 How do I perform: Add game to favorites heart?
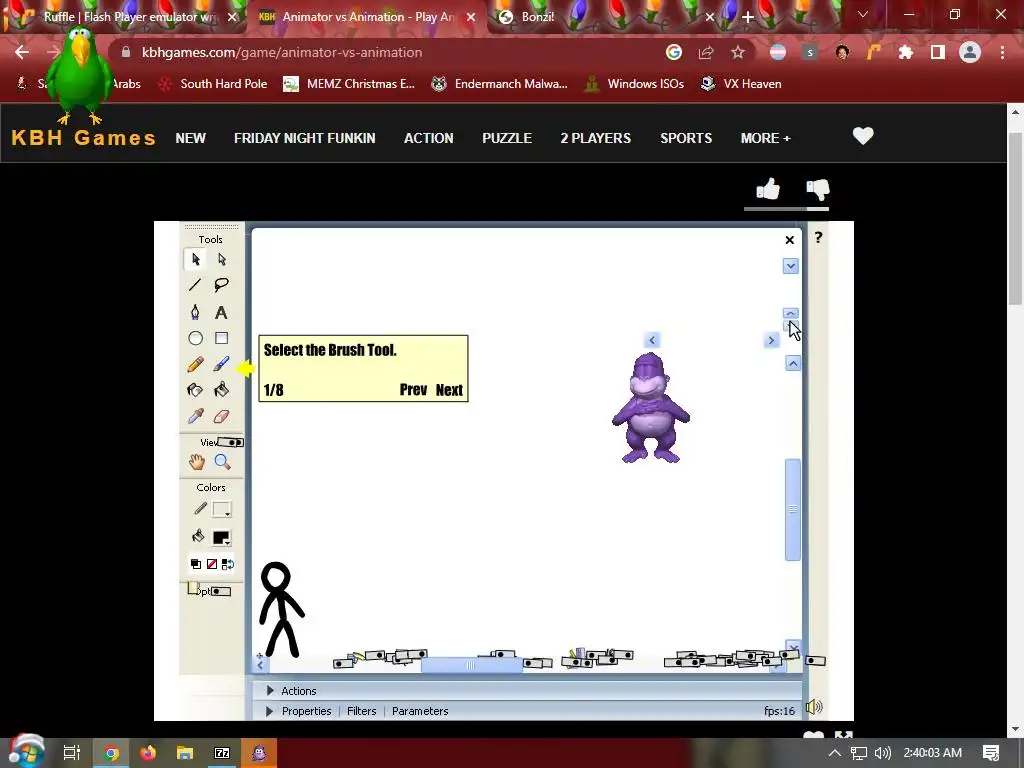click(x=863, y=136)
